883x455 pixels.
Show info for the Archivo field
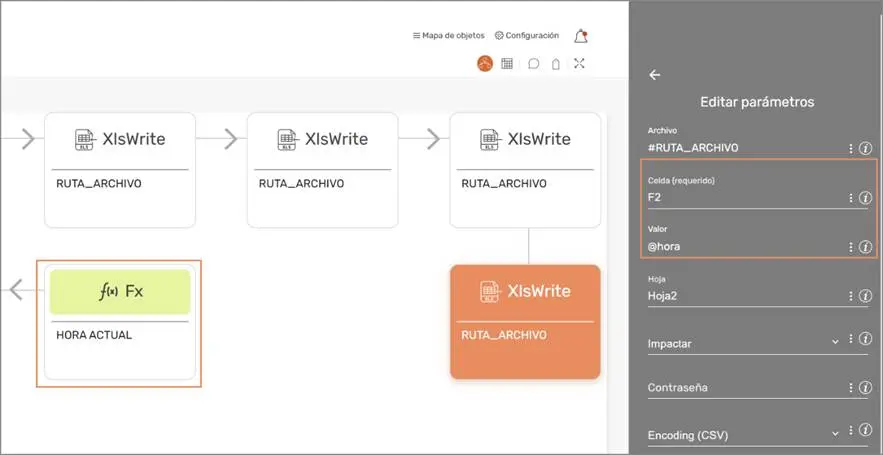tap(866, 149)
